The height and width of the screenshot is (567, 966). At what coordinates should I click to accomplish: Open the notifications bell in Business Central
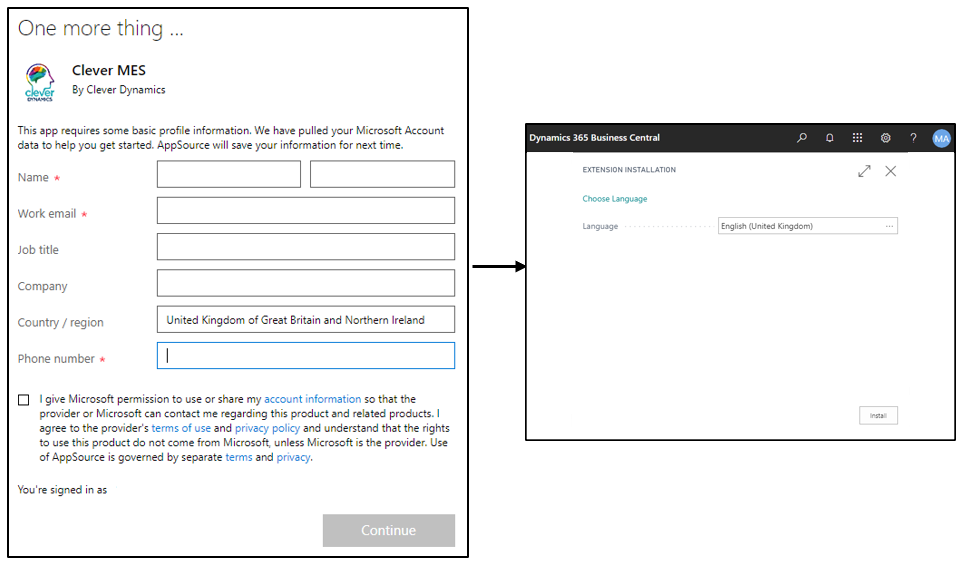tap(830, 138)
